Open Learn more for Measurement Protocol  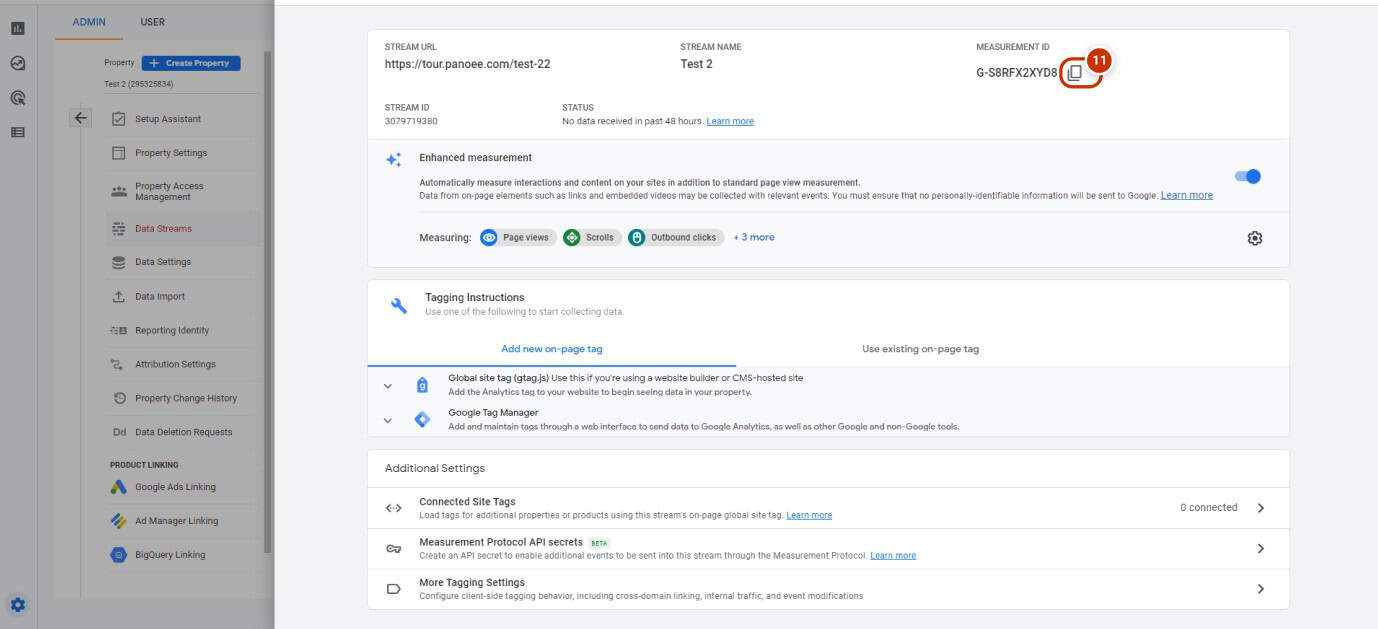[x=893, y=555]
